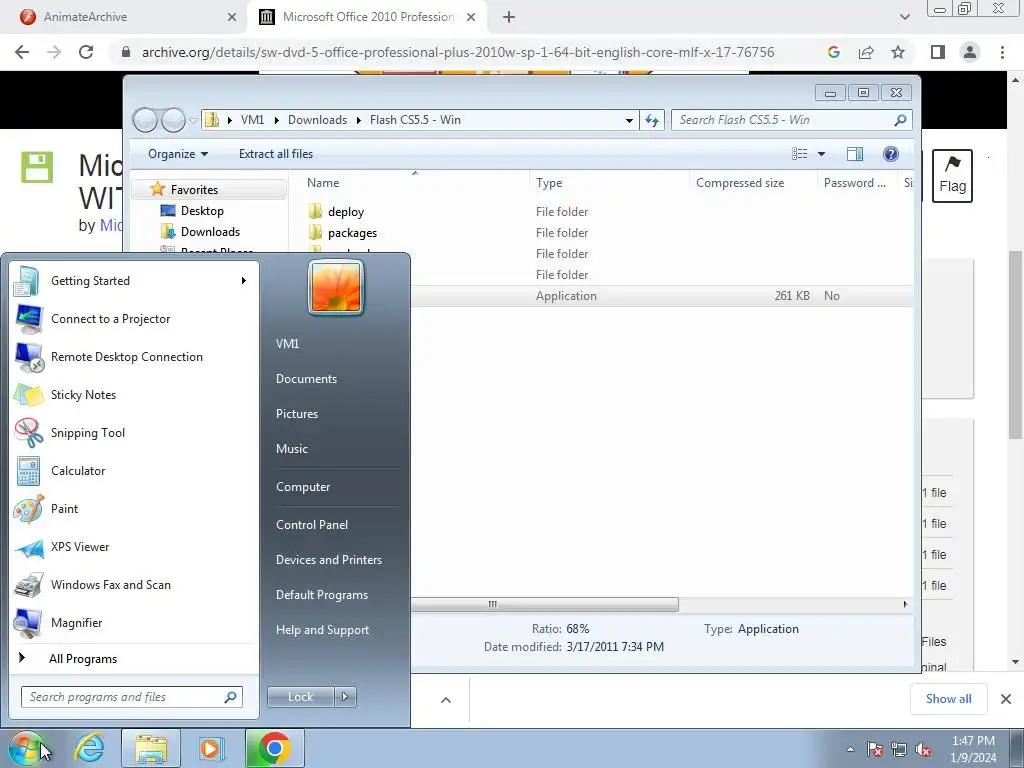
Task: Launch Magnifier
Action: tap(133, 622)
